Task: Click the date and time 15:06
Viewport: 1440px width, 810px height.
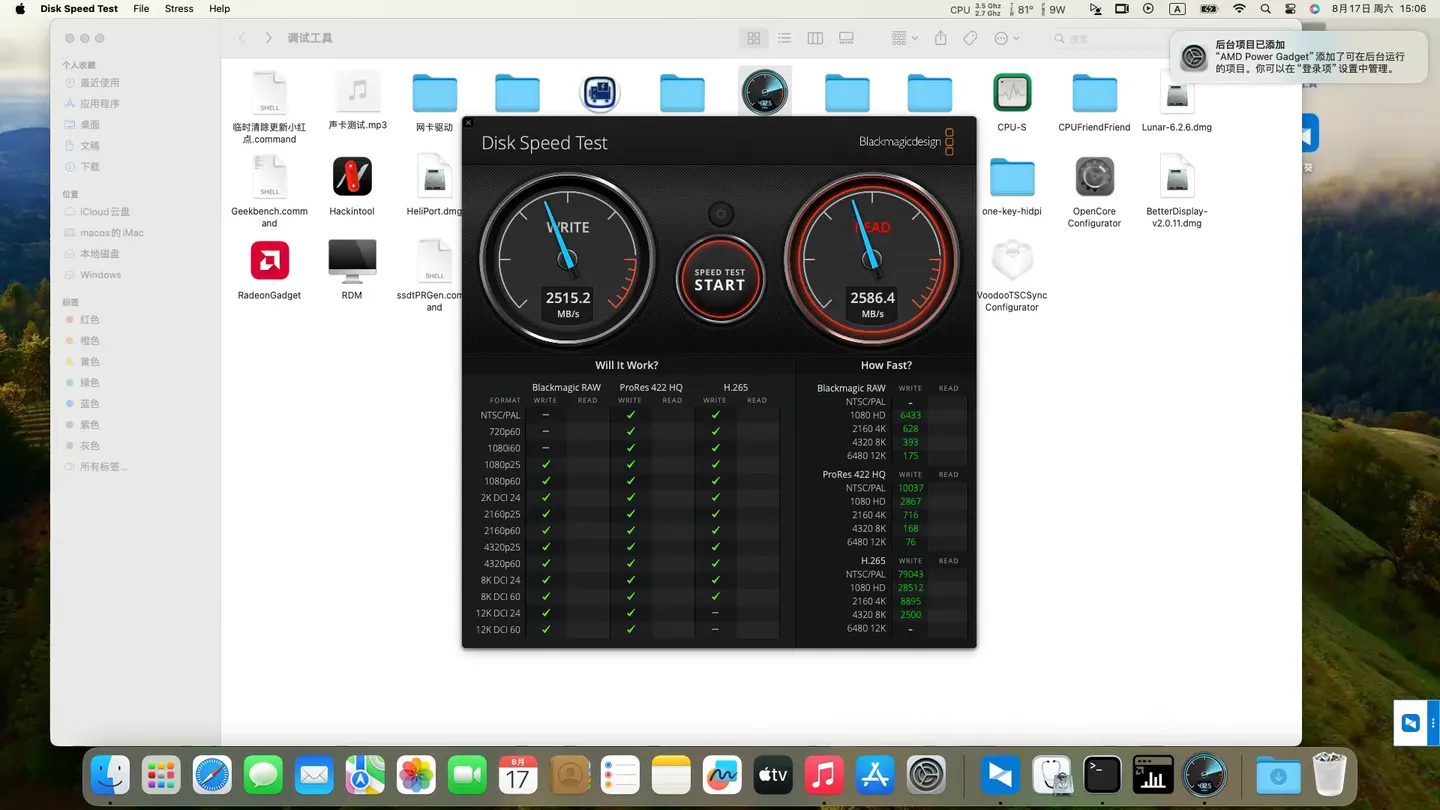Action: [x=1378, y=9]
